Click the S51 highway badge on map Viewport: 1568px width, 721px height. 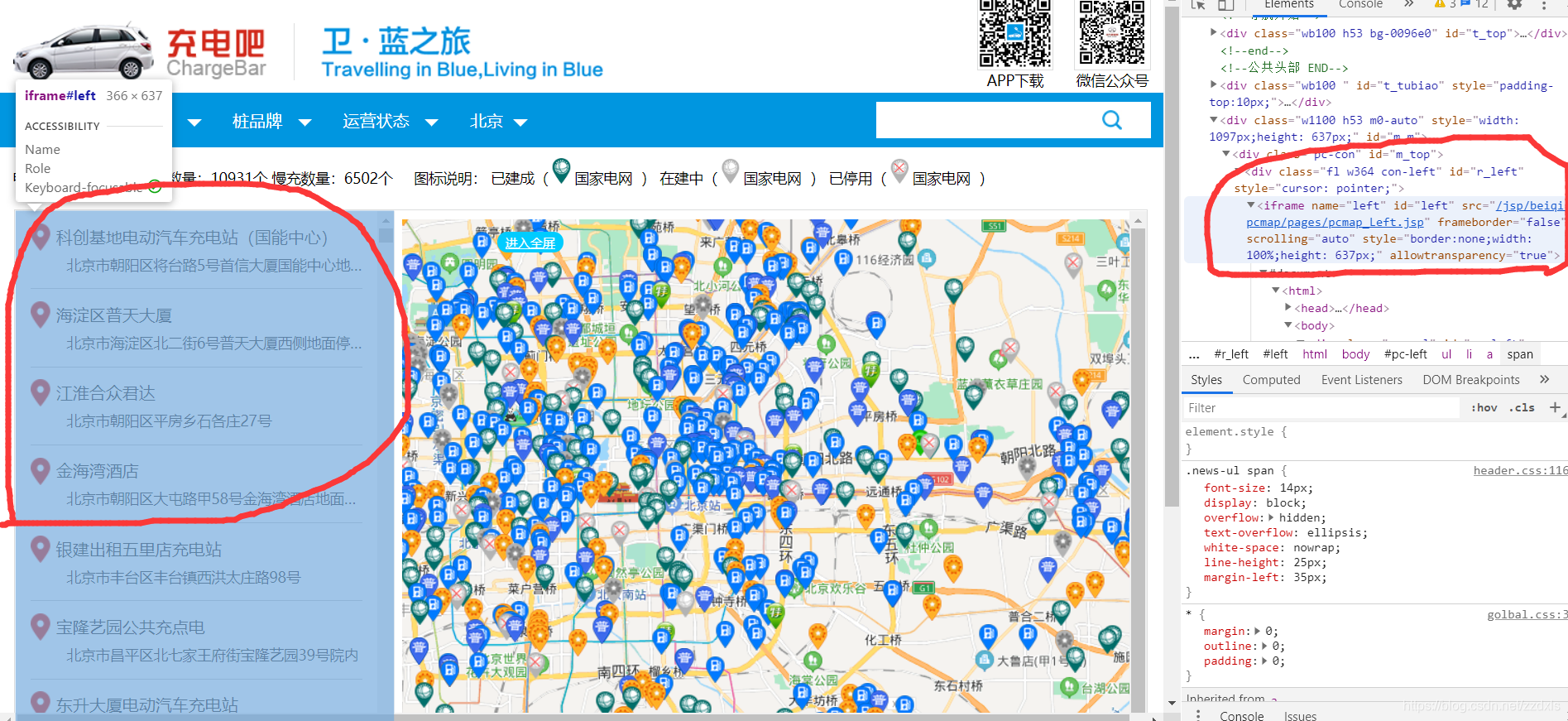993,226
